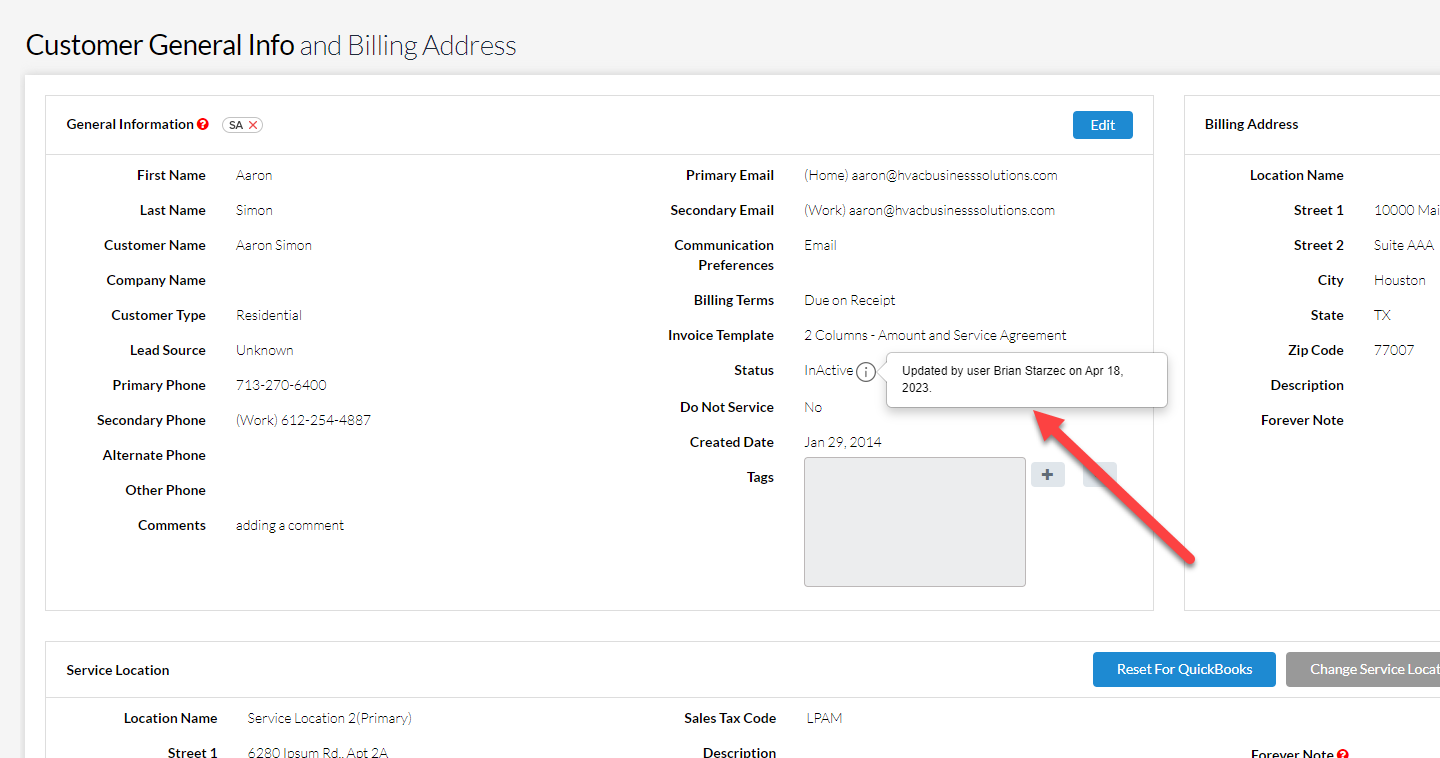This screenshot has width=1440, height=758.
Task: Remove the SA tag with its X
Action: coord(254,125)
